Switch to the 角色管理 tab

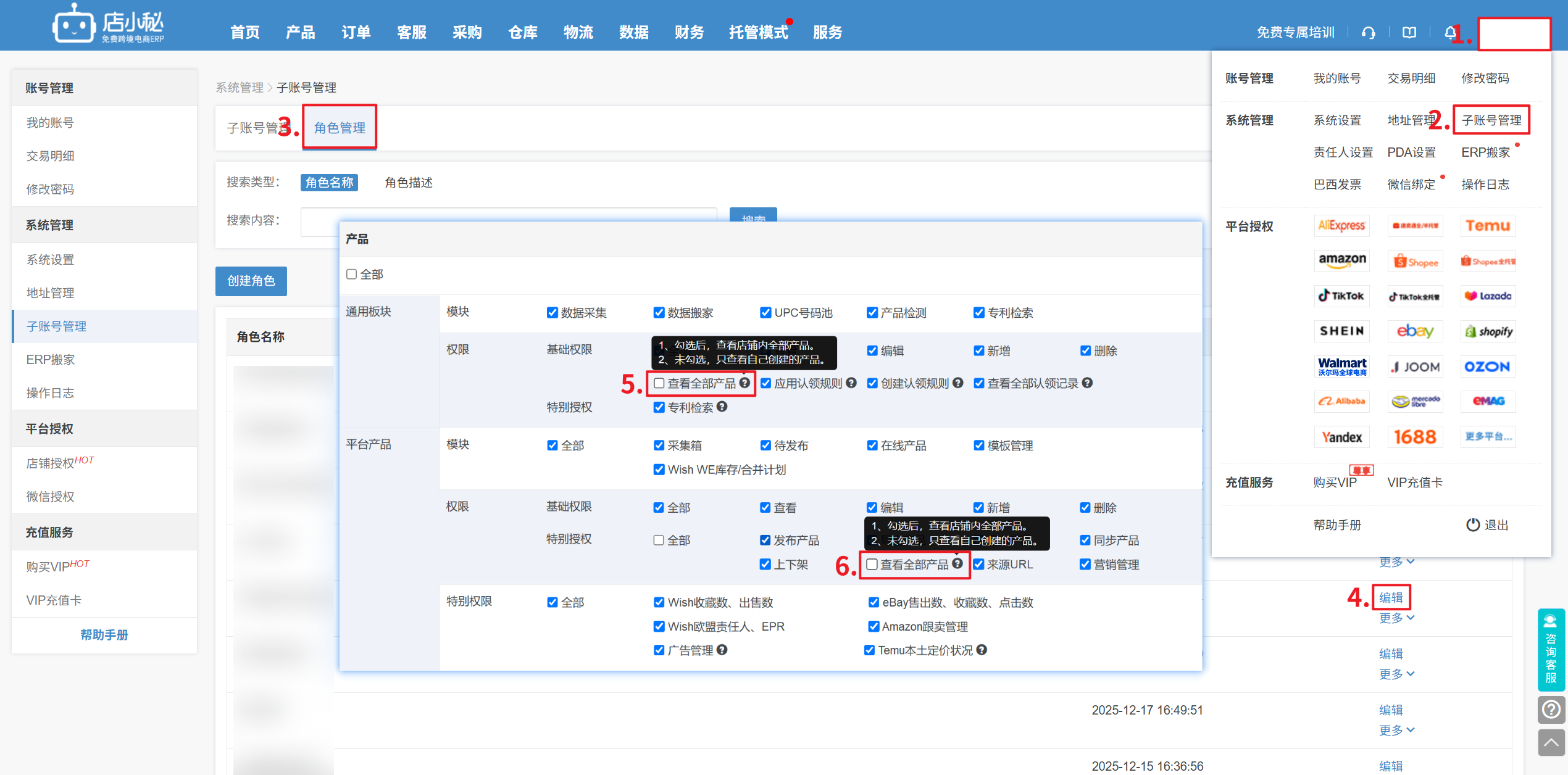coord(340,128)
